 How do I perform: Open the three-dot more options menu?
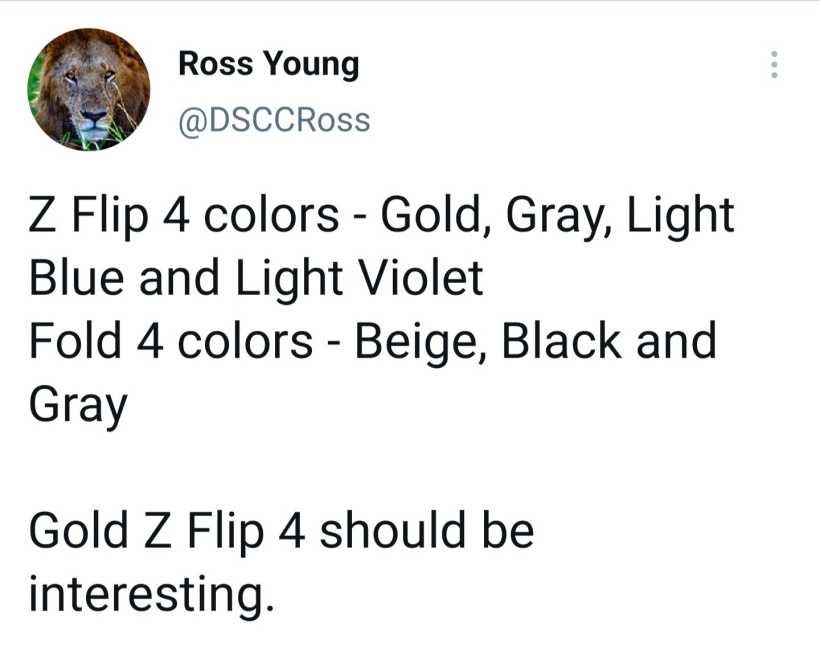point(775,65)
